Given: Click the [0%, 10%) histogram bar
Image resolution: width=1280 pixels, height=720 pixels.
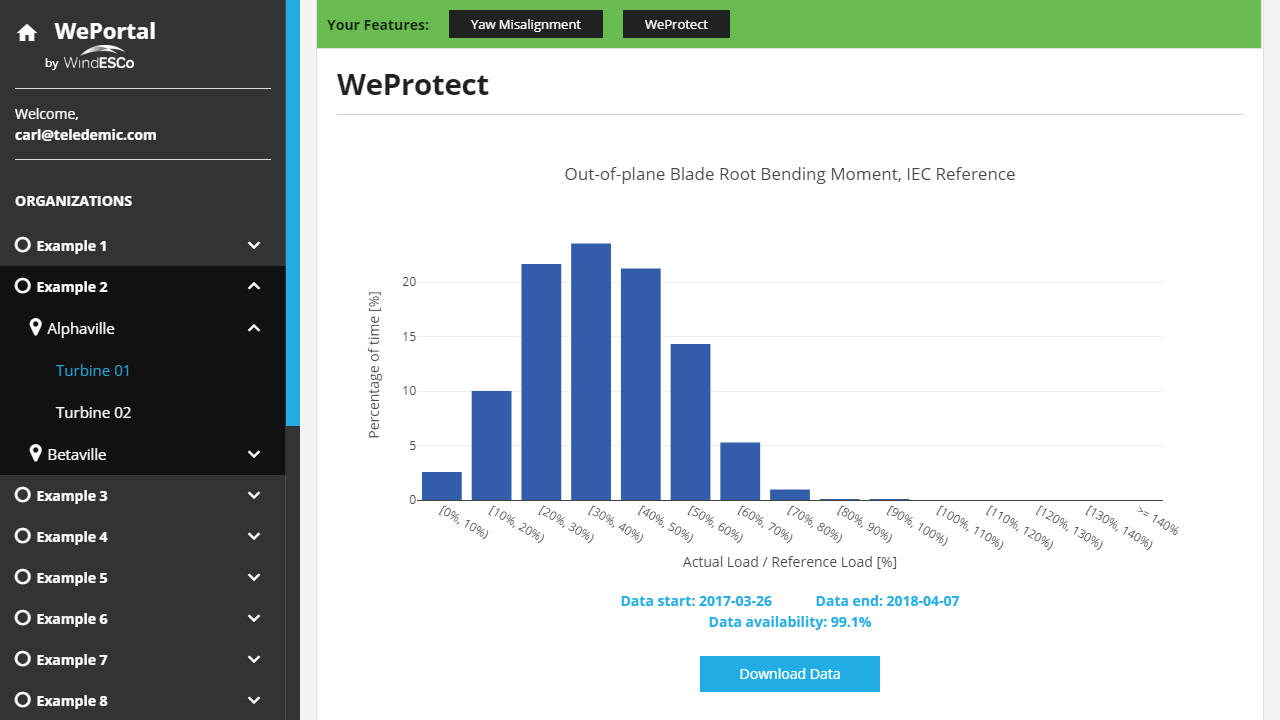Looking at the screenshot, I should click(442, 486).
